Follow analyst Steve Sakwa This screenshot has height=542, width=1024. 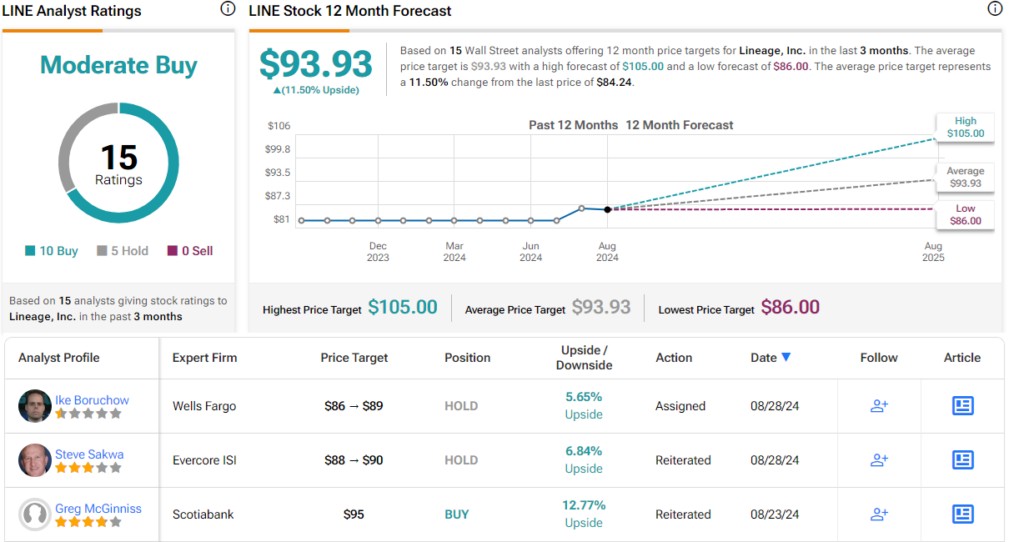coord(879,460)
